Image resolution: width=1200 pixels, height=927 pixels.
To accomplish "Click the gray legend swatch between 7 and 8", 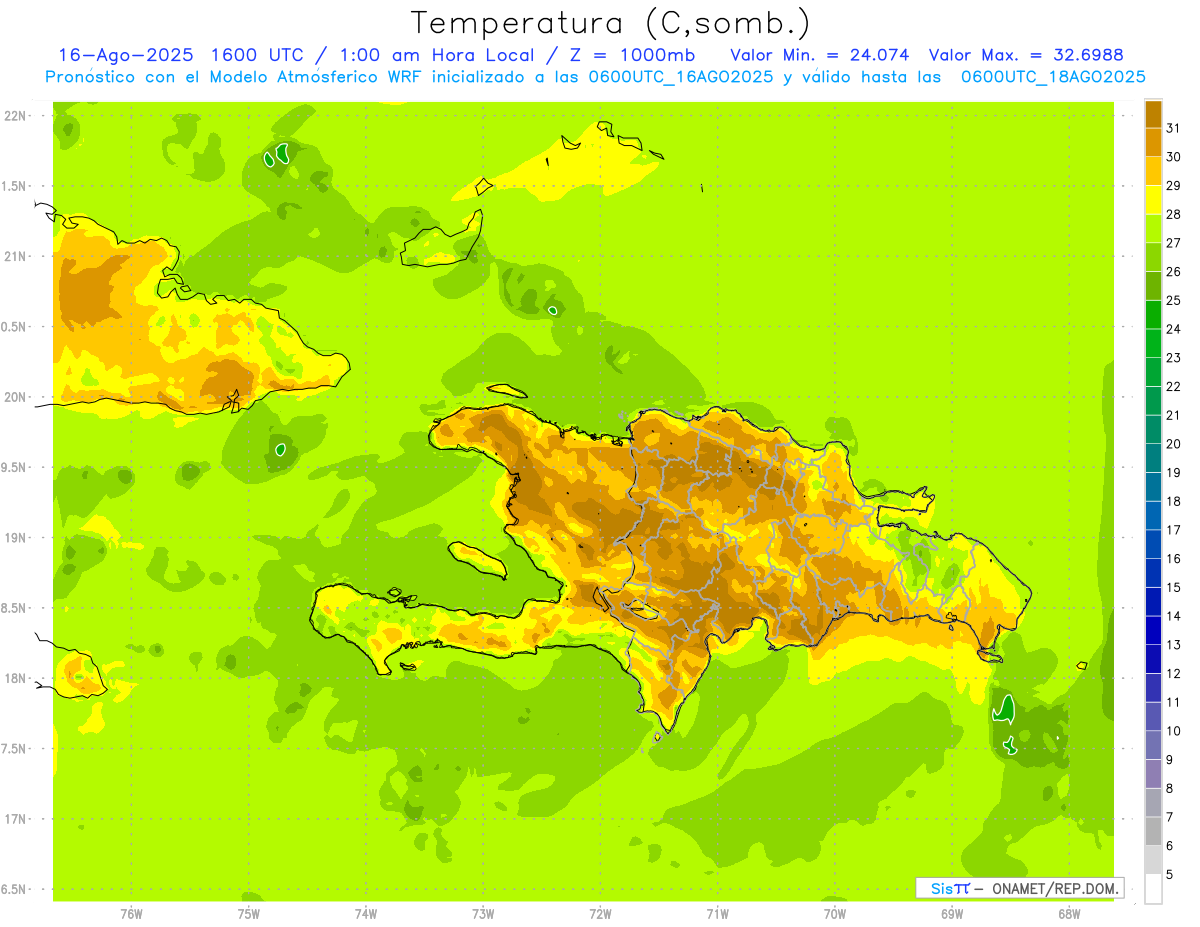I will [x=1153, y=802].
